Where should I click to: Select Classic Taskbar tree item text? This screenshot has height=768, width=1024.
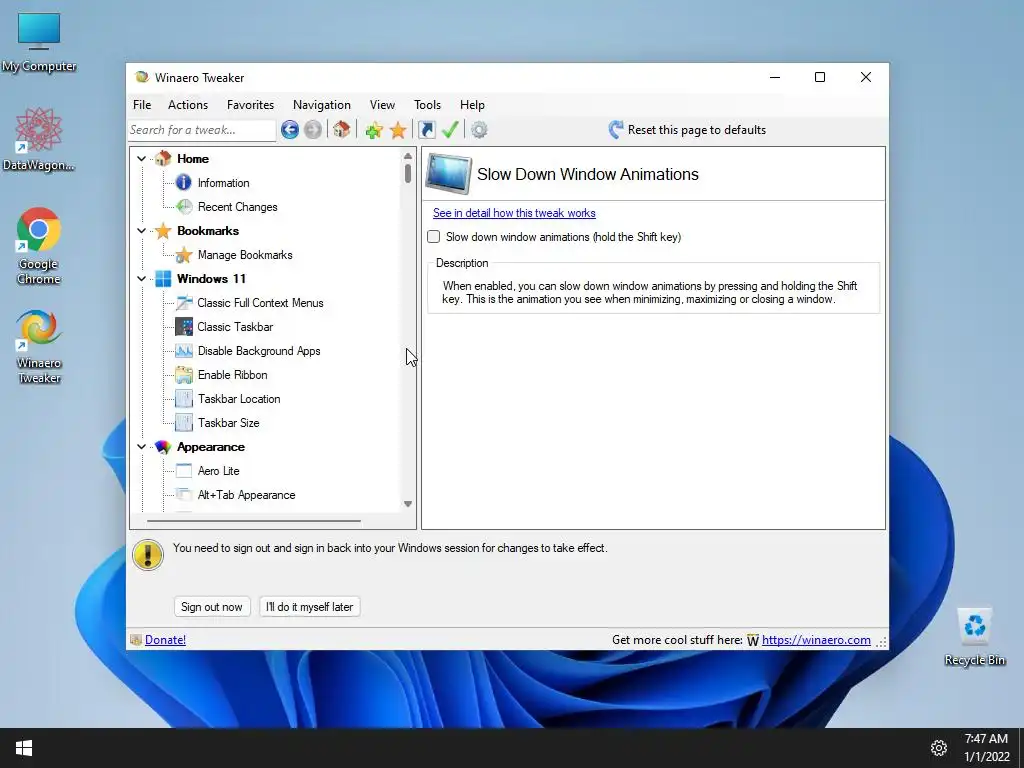click(235, 327)
